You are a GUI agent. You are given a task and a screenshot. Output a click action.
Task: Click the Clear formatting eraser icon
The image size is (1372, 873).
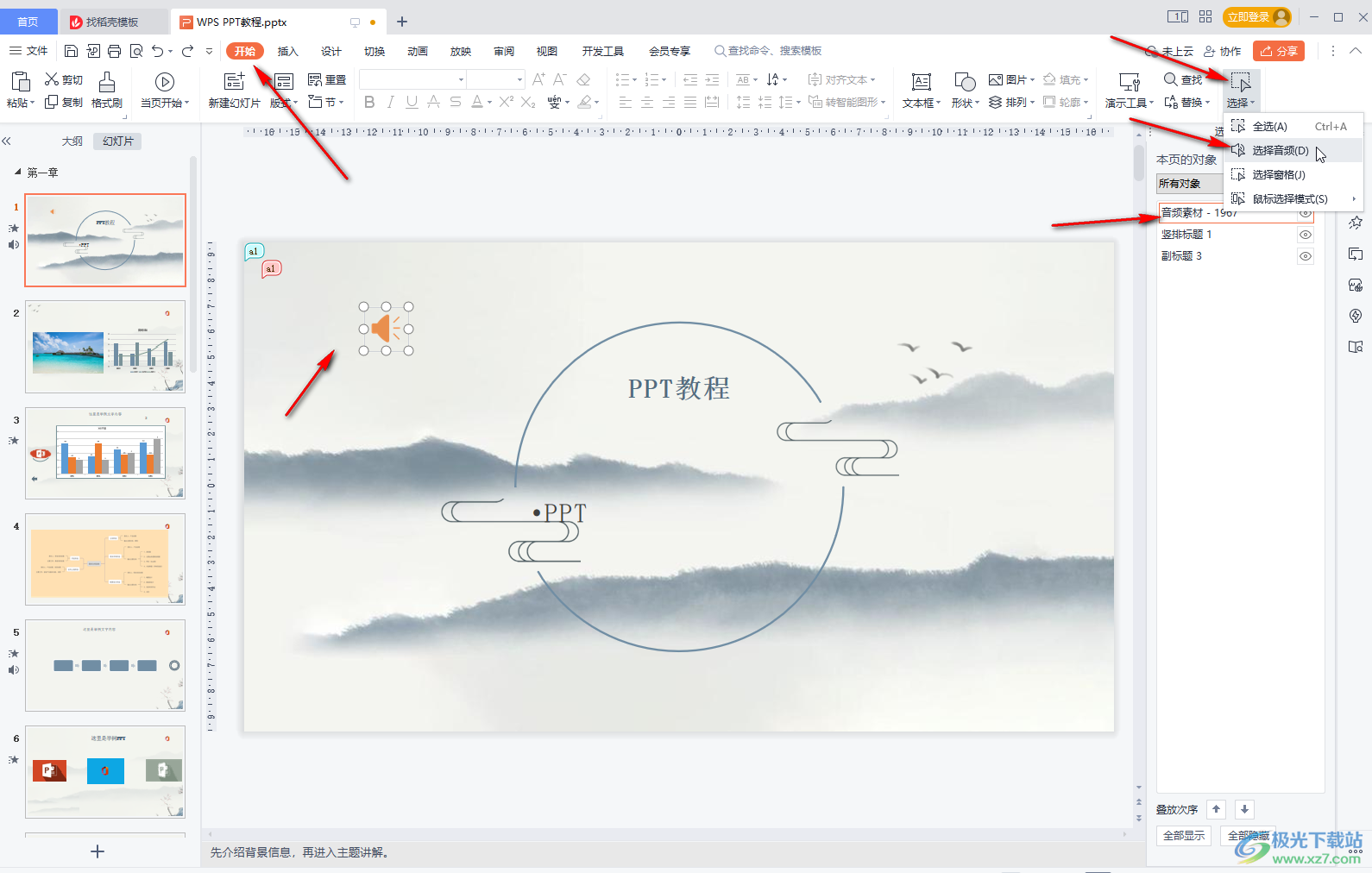pos(584,79)
